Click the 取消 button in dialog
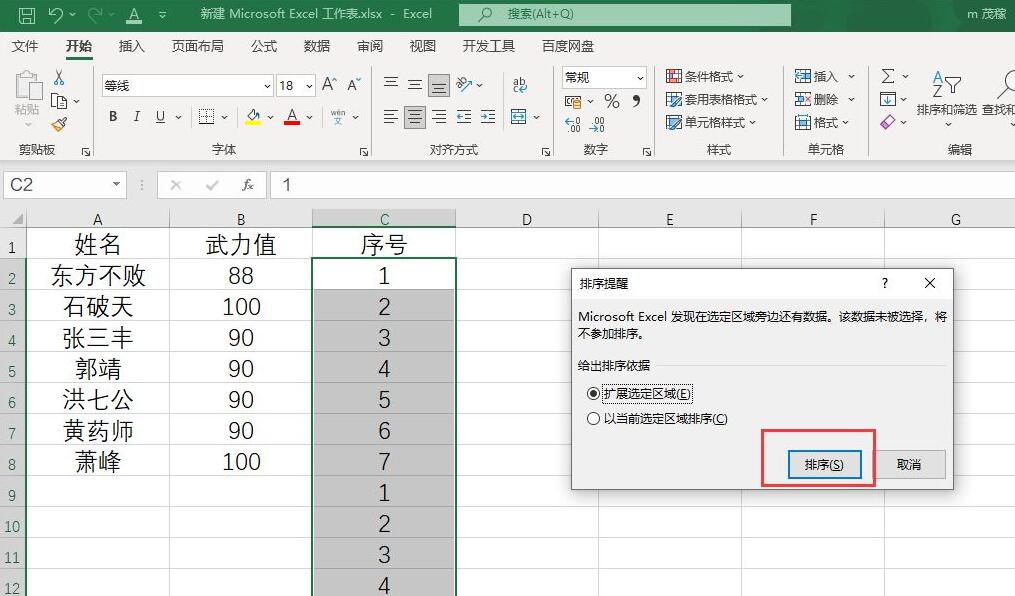Viewport: 1015px width, 596px height. point(909,465)
